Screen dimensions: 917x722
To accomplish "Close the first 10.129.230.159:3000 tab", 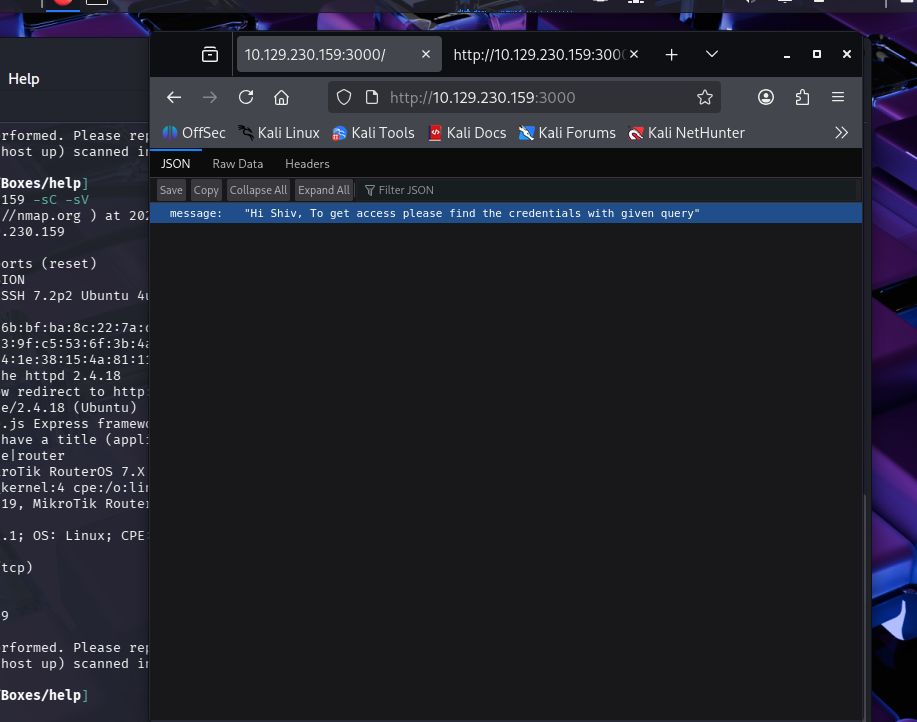I will tap(426, 55).
